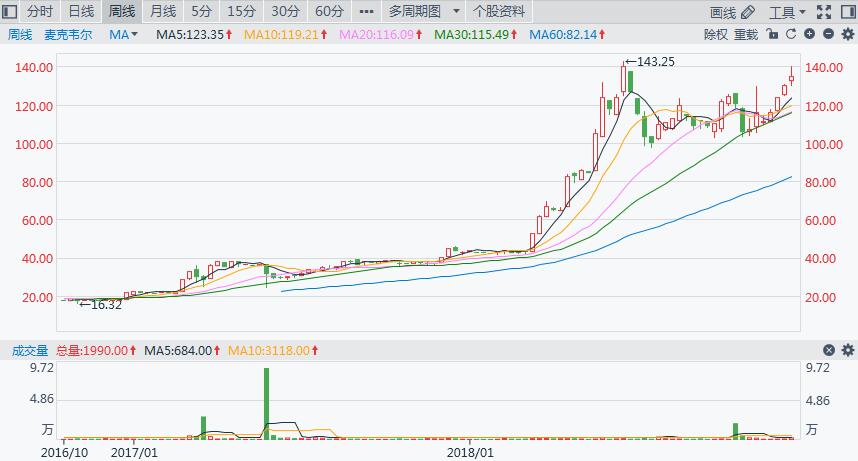Zoom out the chart with minus icon
Screen dimensions: 858x461
point(828,34)
